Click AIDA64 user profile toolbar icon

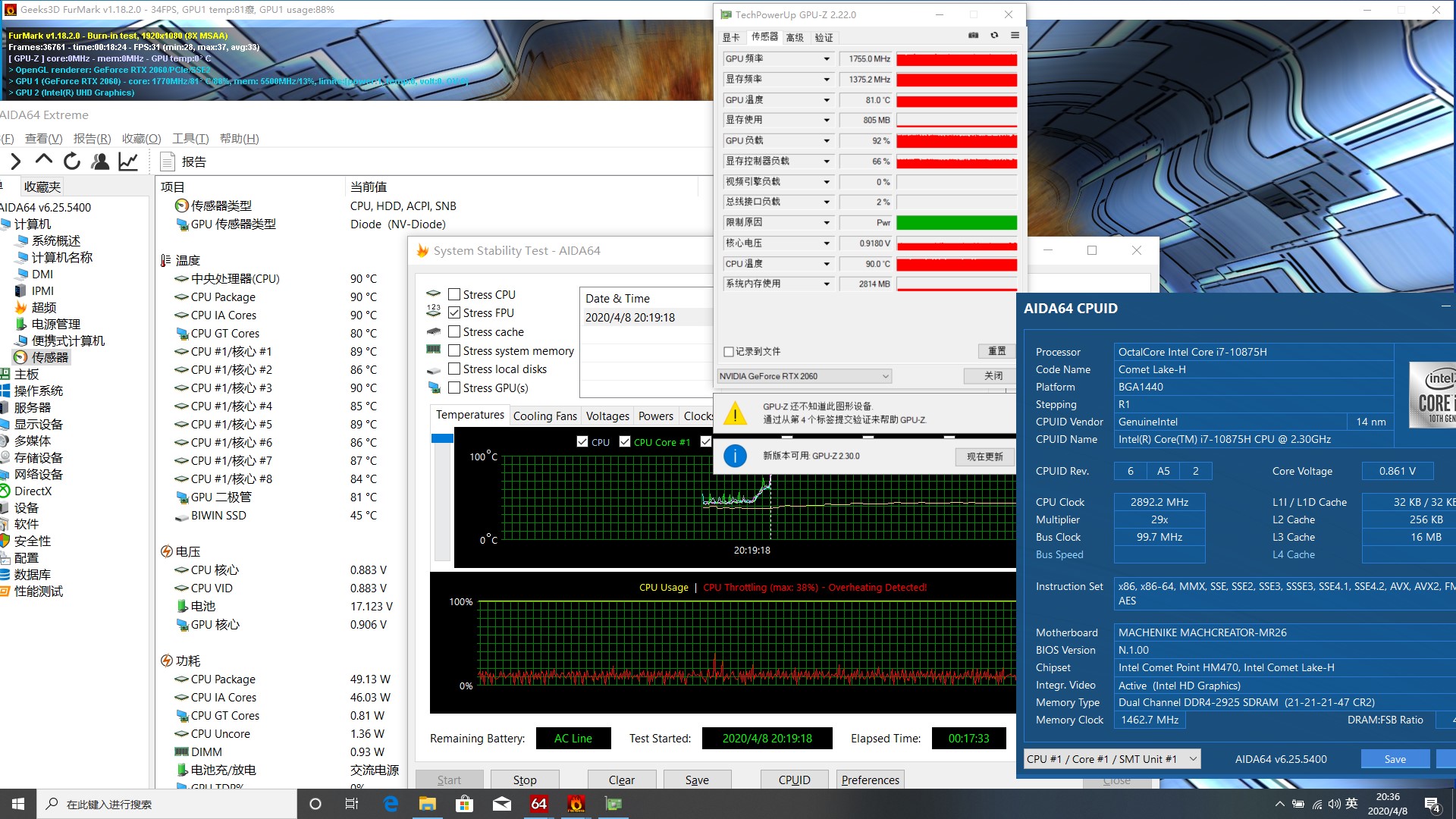pos(100,161)
